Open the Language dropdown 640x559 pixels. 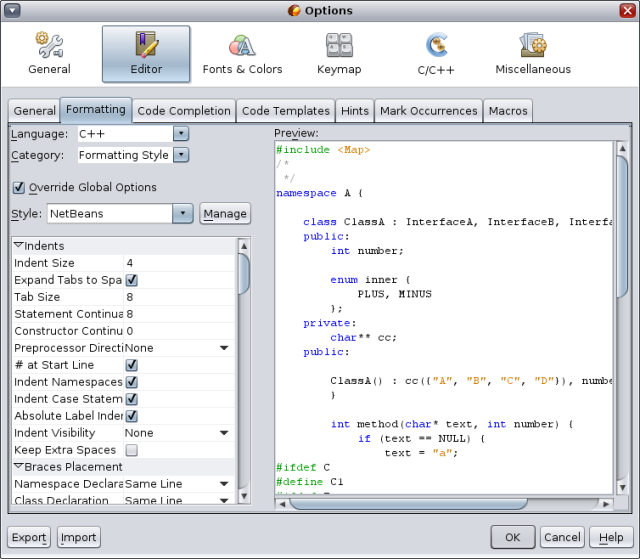[181, 133]
